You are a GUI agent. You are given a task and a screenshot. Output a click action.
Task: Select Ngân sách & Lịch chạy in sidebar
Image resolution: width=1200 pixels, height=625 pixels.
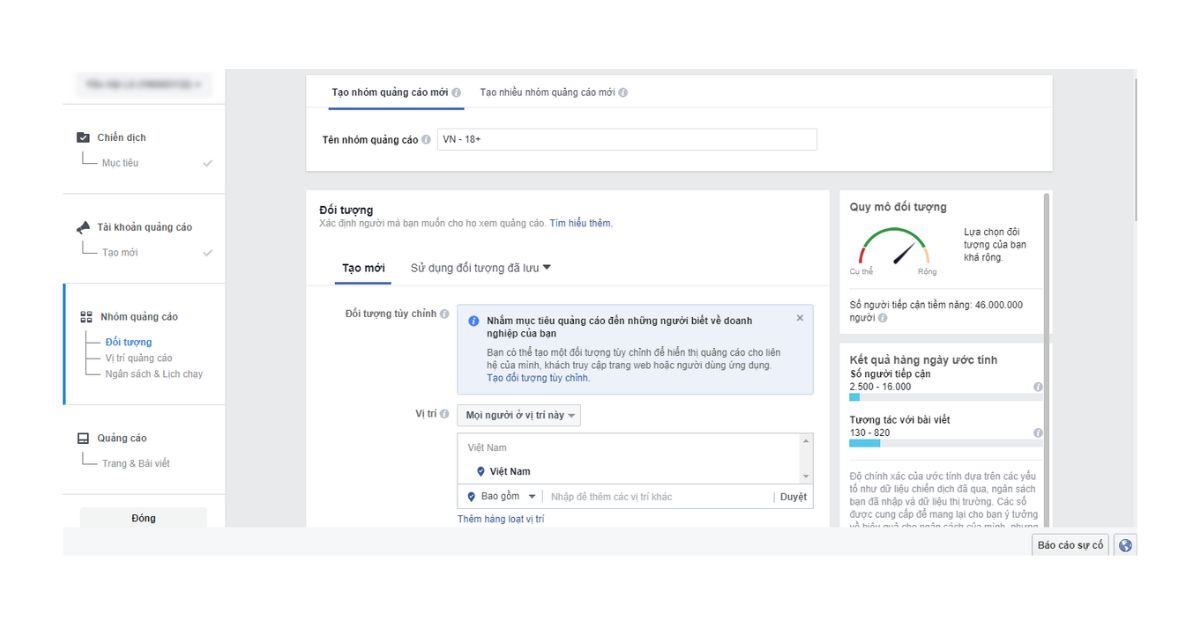coord(154,374)
